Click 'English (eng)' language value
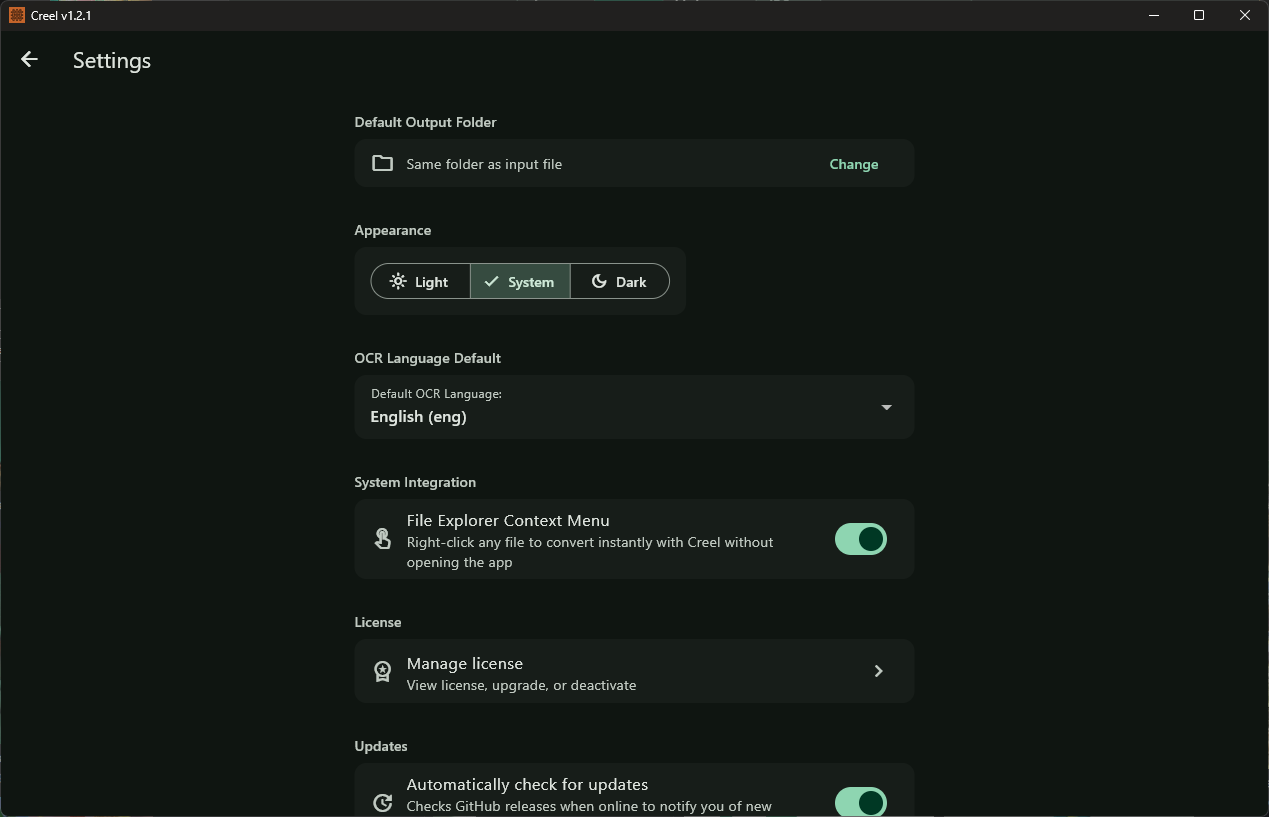The height and width of the screenshot is (817, 1269). click(418, 417)
